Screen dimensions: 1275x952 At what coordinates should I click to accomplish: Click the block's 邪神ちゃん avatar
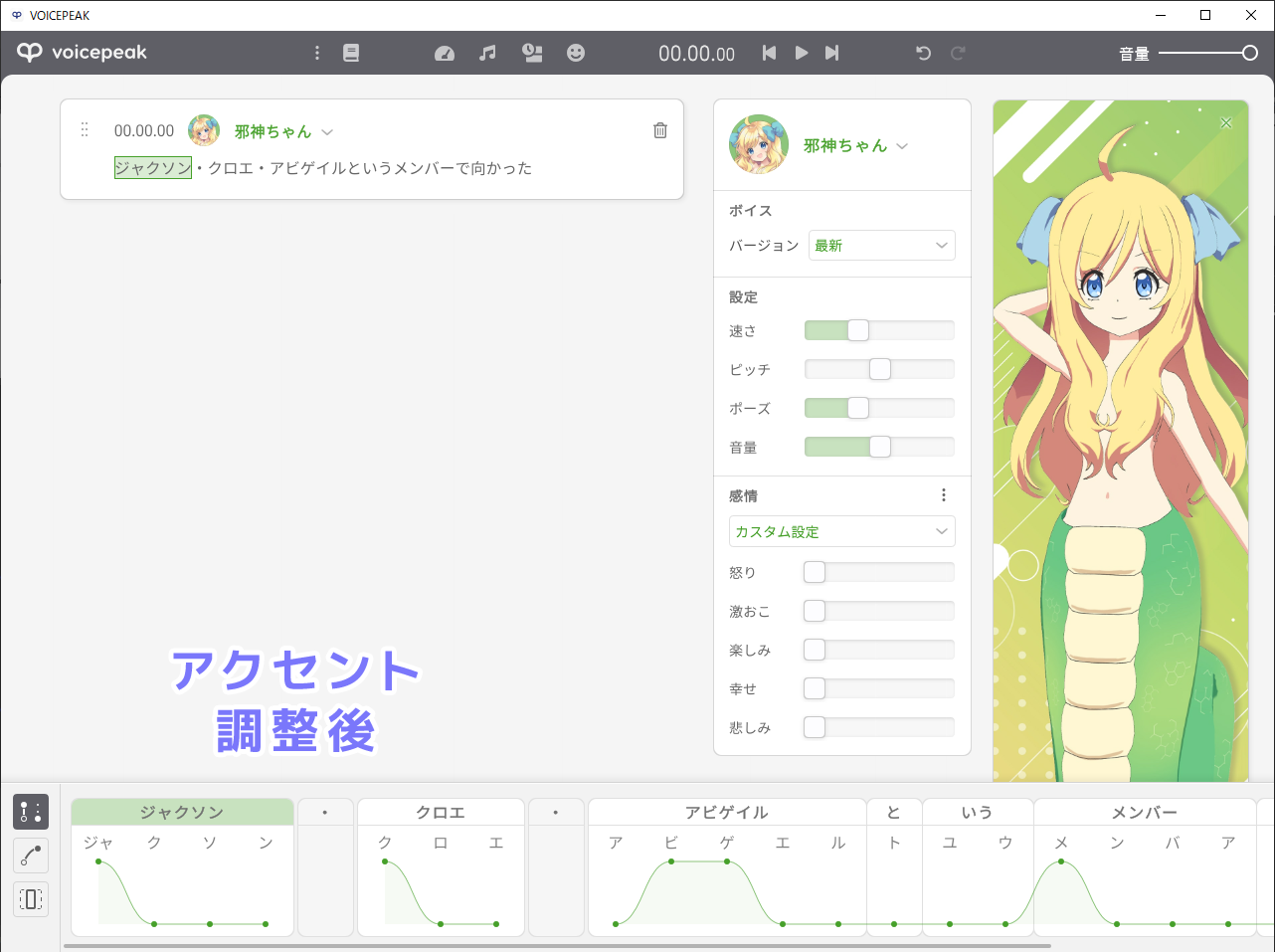(x=204, y=130)
